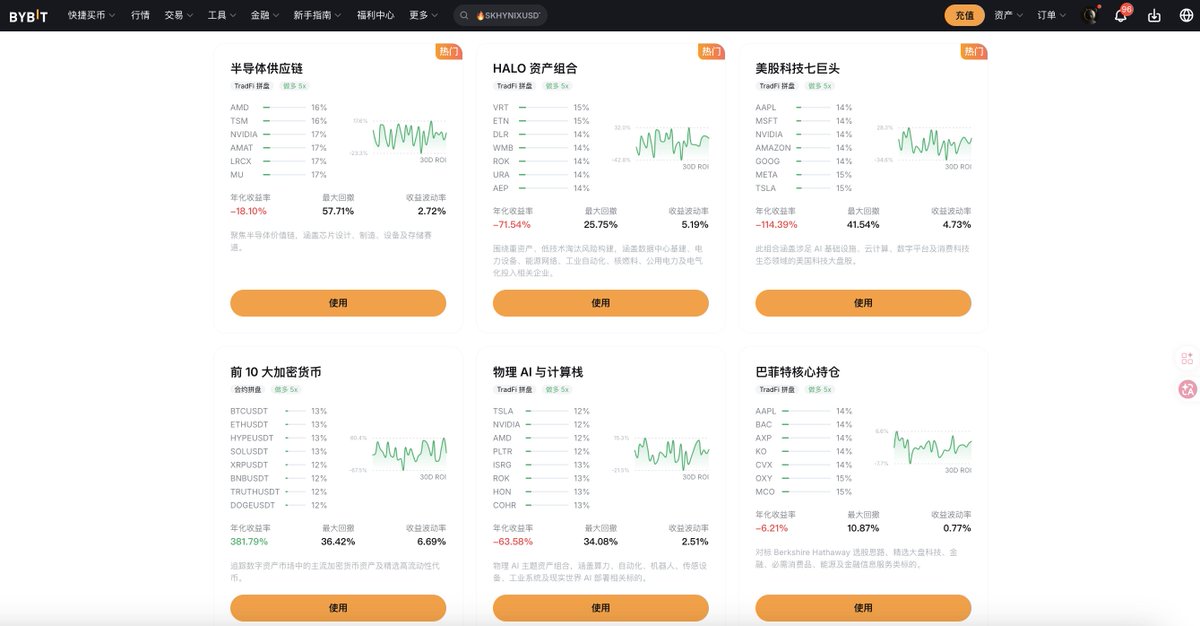Open the user avatar profile menu
The image size is (1200, 626).
click(1091, 15)
